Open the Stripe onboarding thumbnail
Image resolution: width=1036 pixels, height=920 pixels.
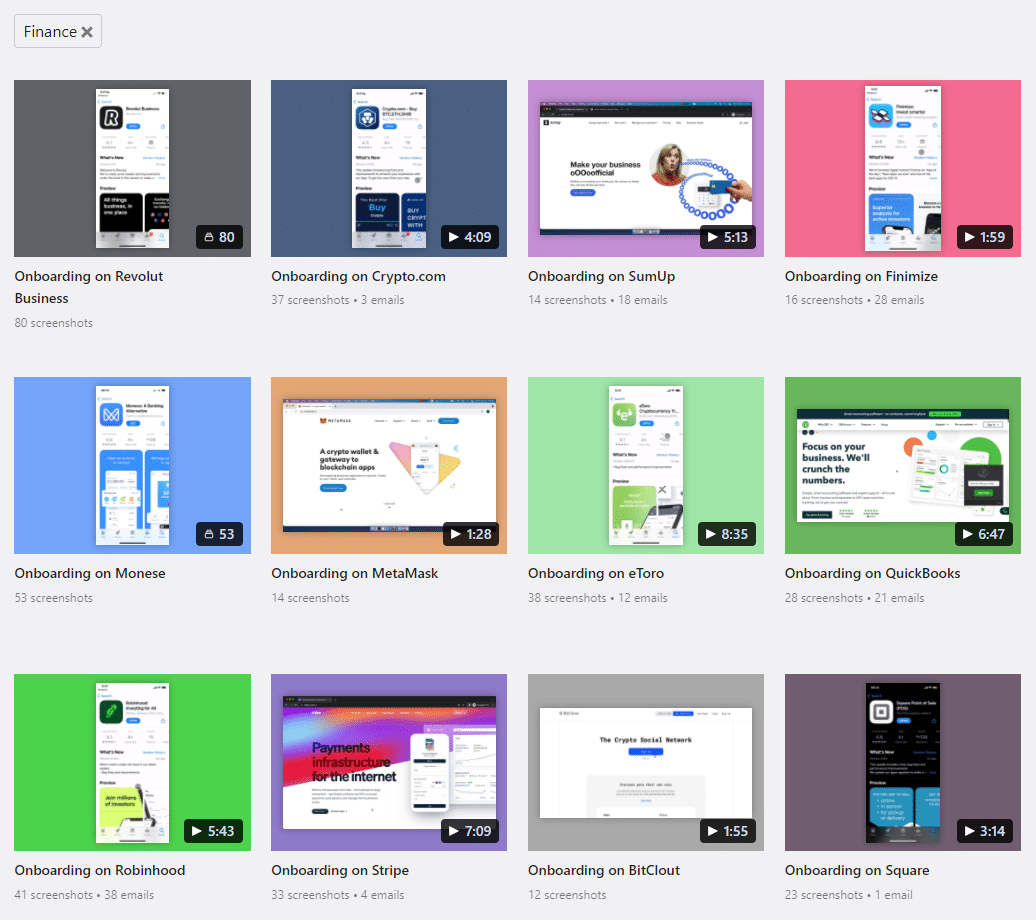click(388, 762)
